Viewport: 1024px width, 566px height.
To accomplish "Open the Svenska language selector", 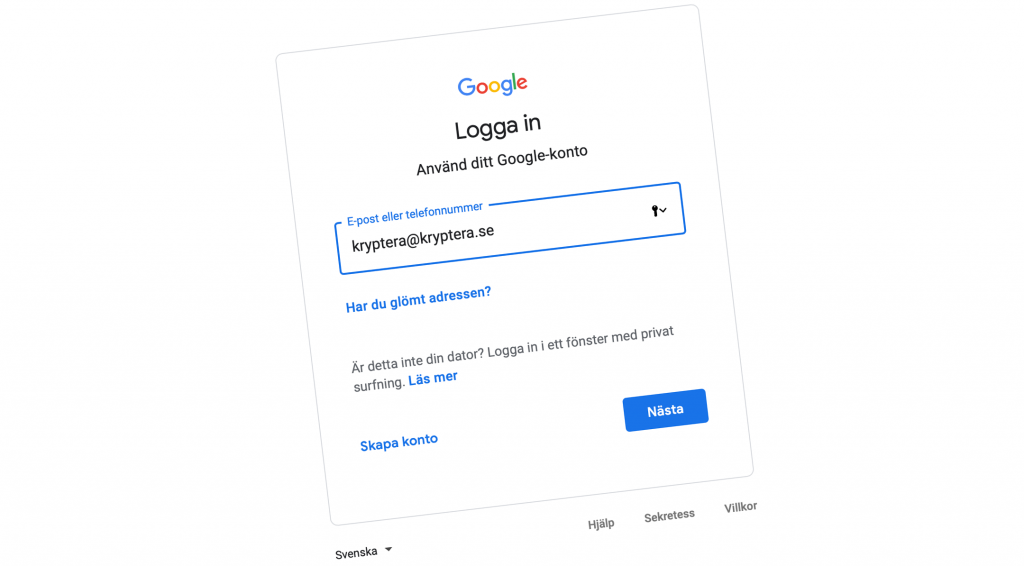I will [357, 553].
